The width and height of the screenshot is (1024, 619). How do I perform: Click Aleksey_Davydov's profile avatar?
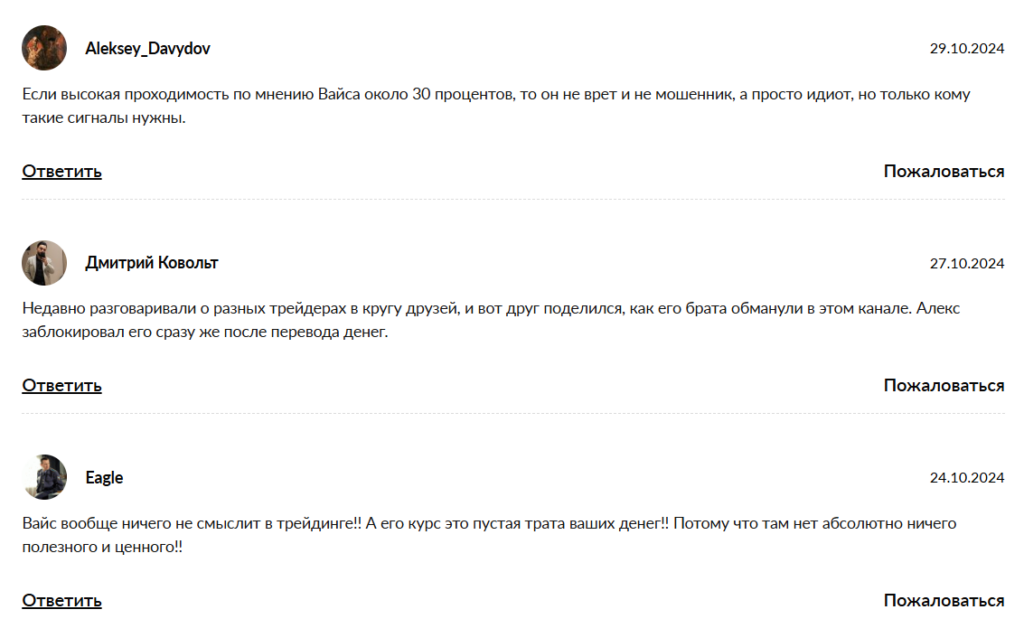(x=44, y=48)
